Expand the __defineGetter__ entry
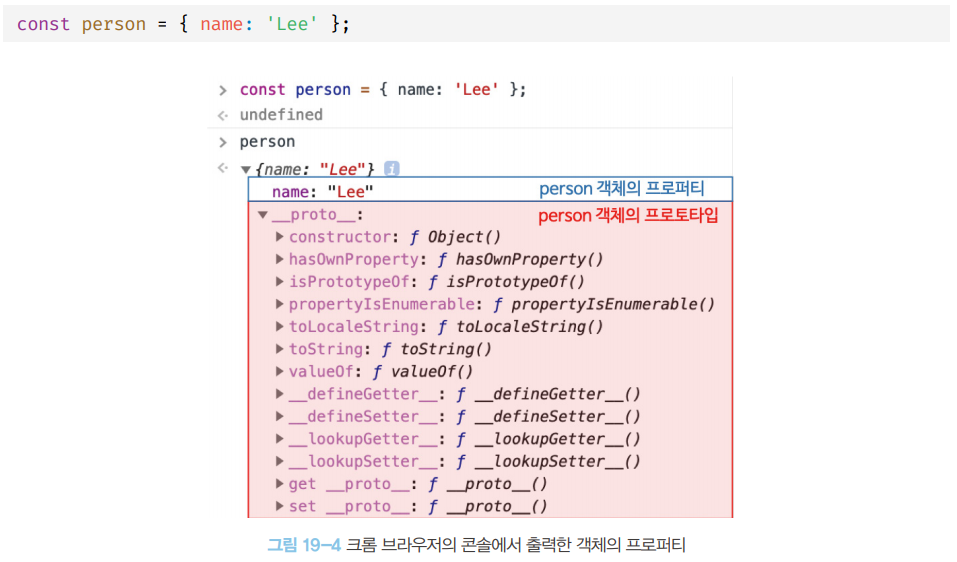Image resolution: width=957 pixels, height=562 pixels. [280, 394]
